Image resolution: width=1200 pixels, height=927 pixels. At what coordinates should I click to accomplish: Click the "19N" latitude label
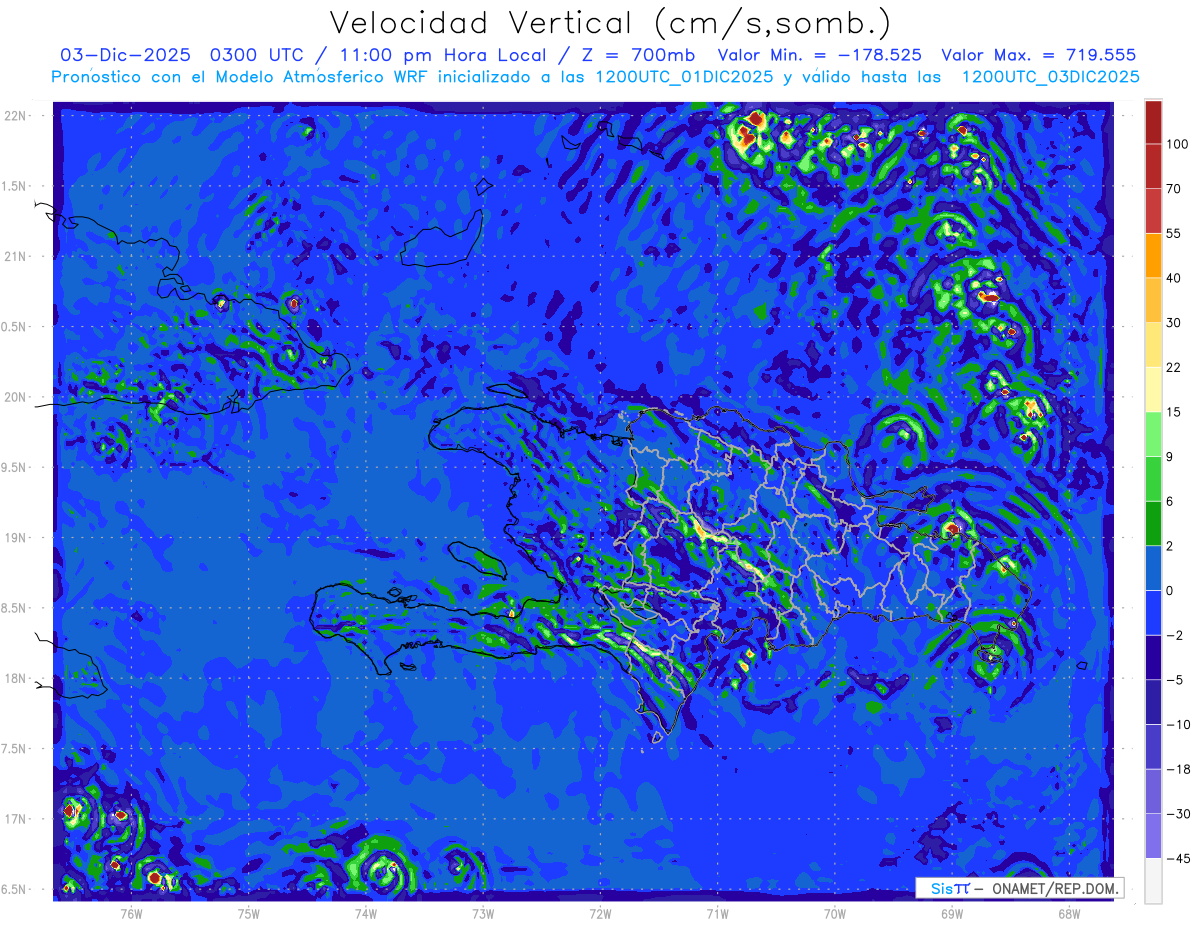tap(15, 537)
